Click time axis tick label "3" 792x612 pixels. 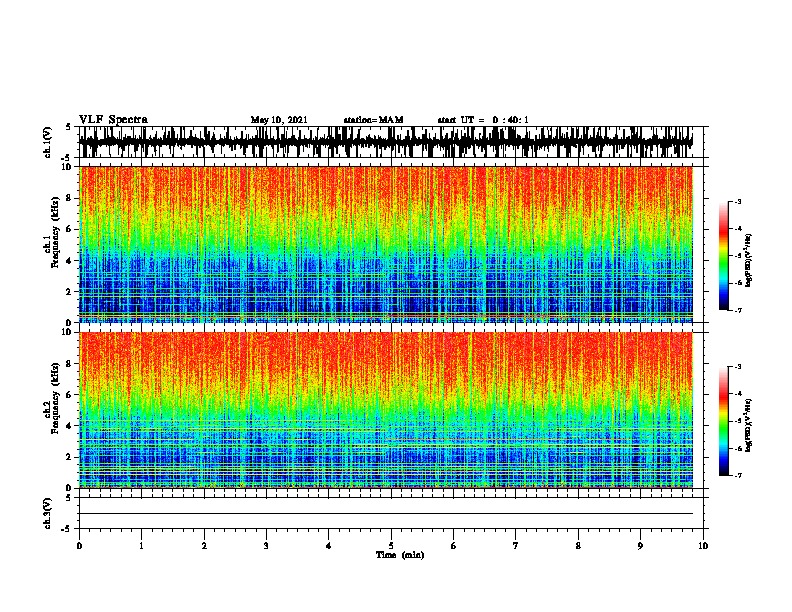point(266,546)
